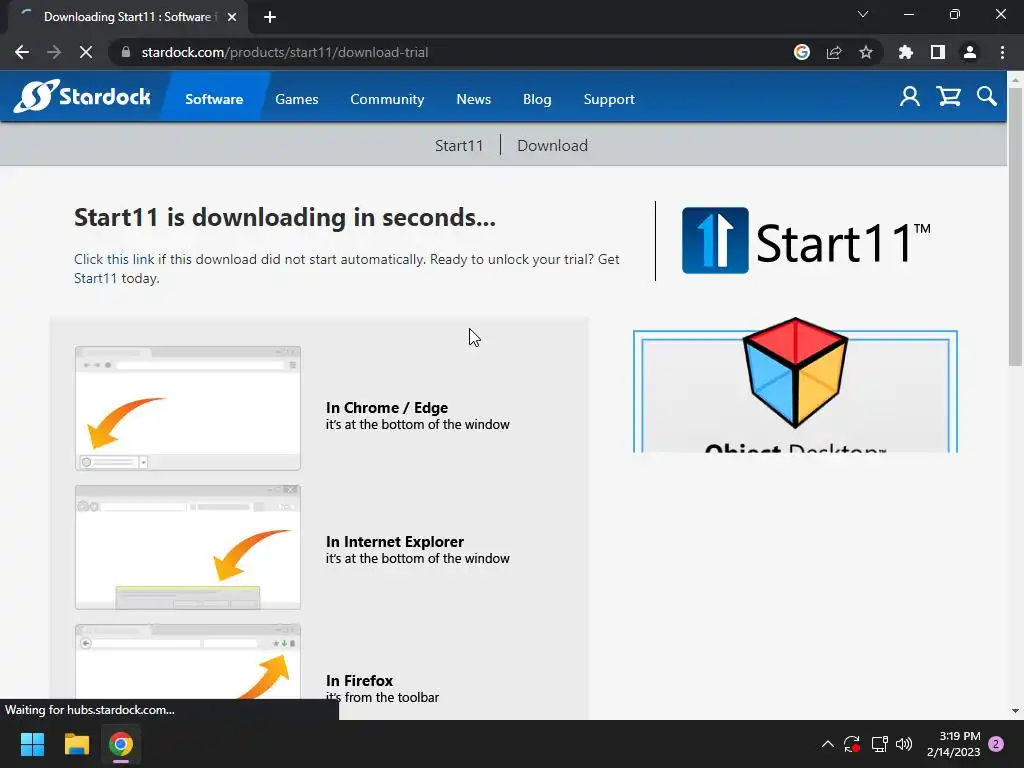Viewport: 1024px width, 768px height.
Task: Show hidden tray icons chevron
Action: click(x=827, y=744)
